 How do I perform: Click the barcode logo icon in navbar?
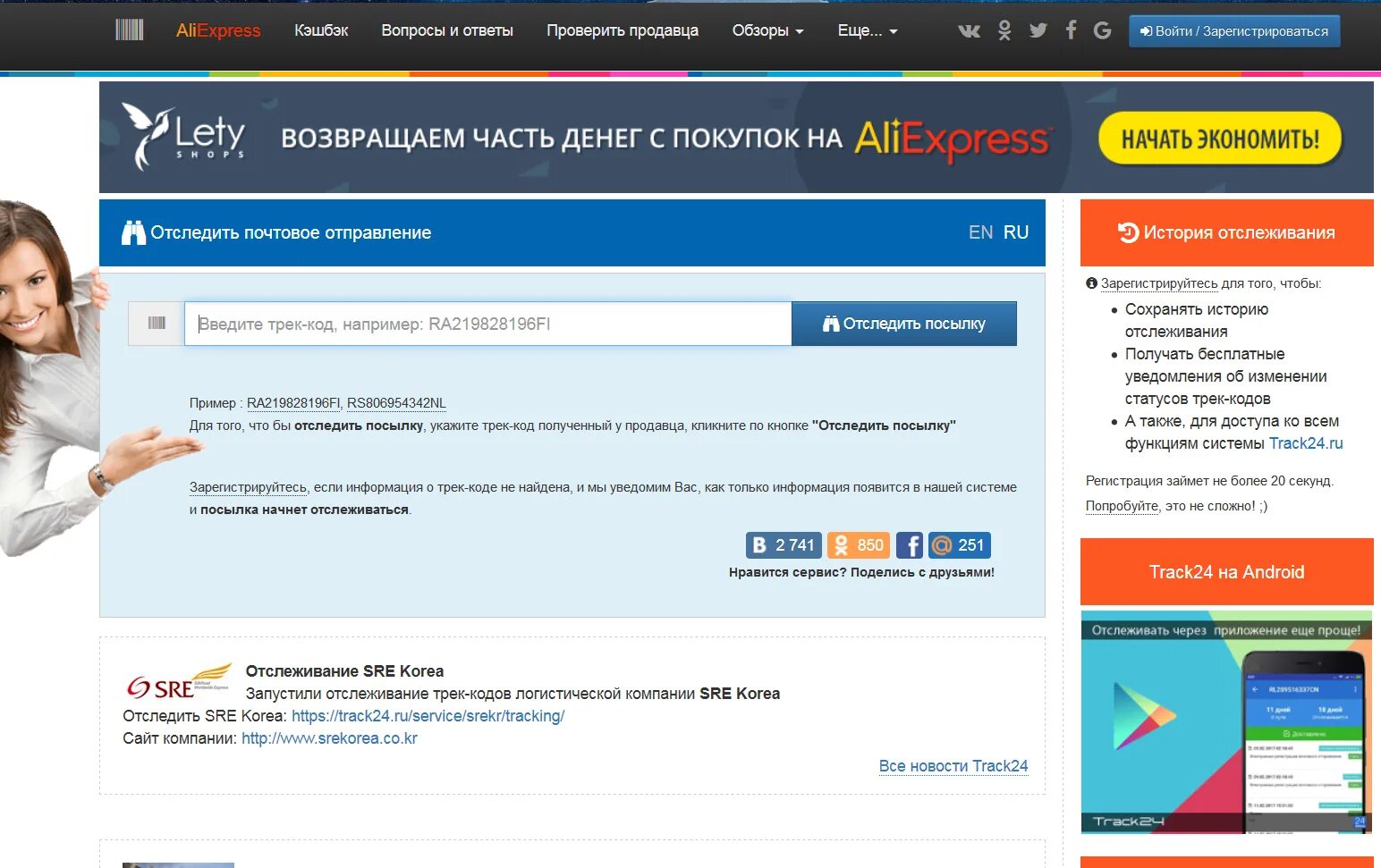click(x=130, y=30)
